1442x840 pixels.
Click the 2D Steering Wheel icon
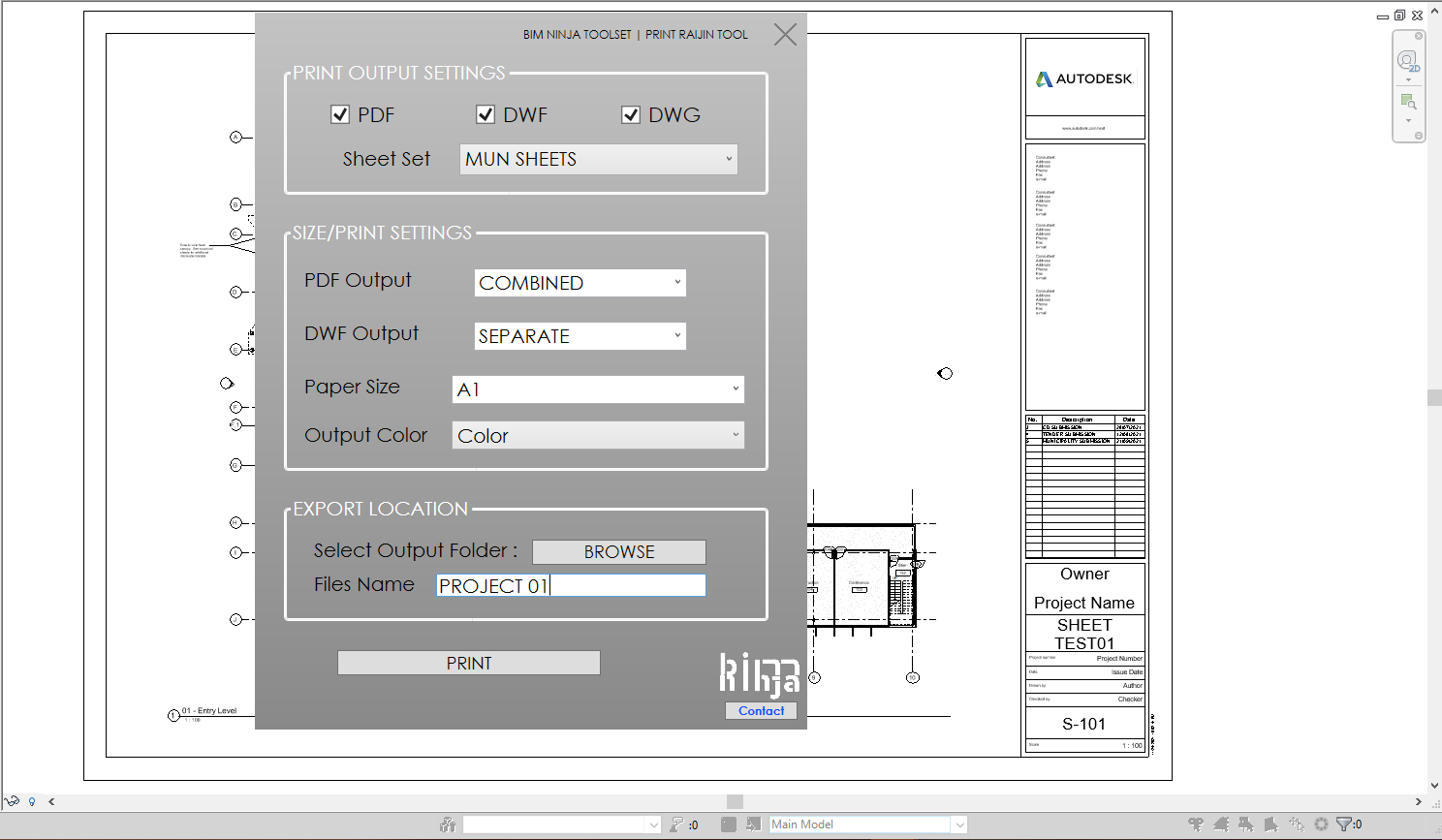tap(1407, 61)
